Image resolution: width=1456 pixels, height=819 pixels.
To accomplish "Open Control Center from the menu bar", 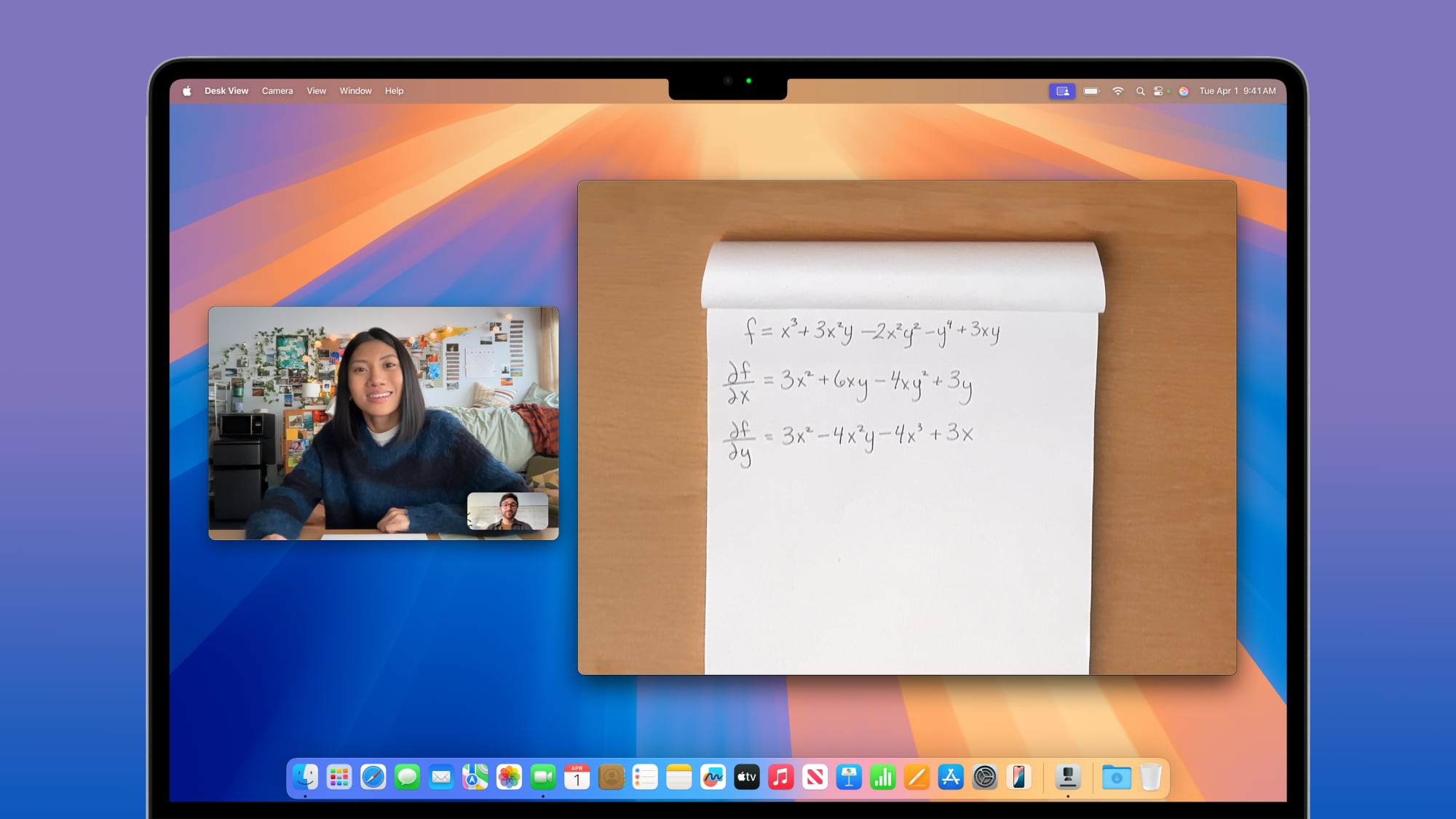I will [1158, 91].
